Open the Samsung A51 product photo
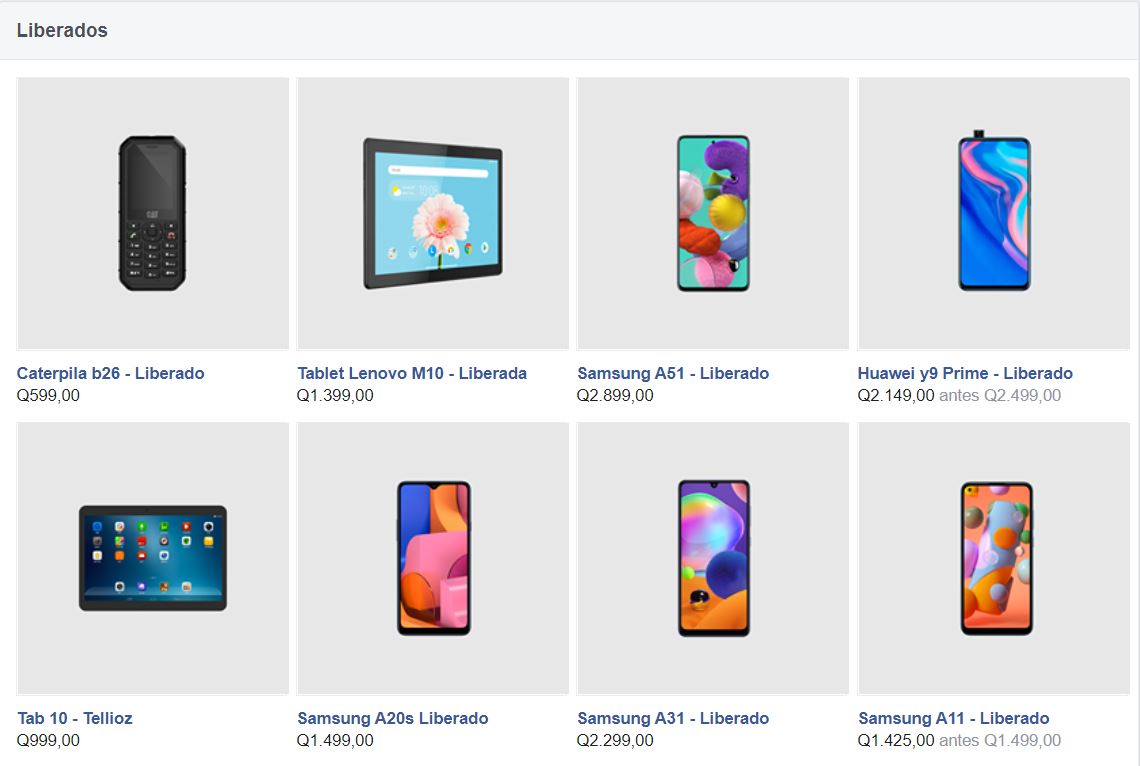This screenshot has height=766, width=1140. 712,214
